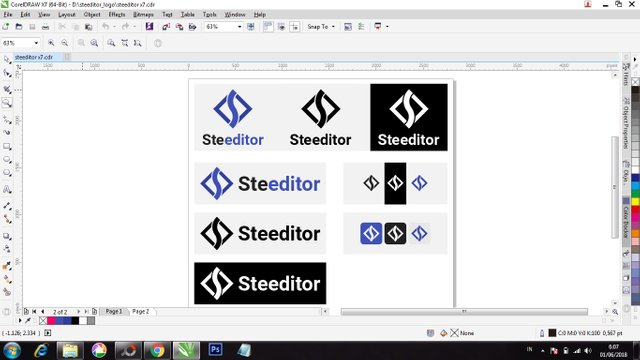Click the Export icon in toolbar
640x360 pixels.
coord(179,27)
